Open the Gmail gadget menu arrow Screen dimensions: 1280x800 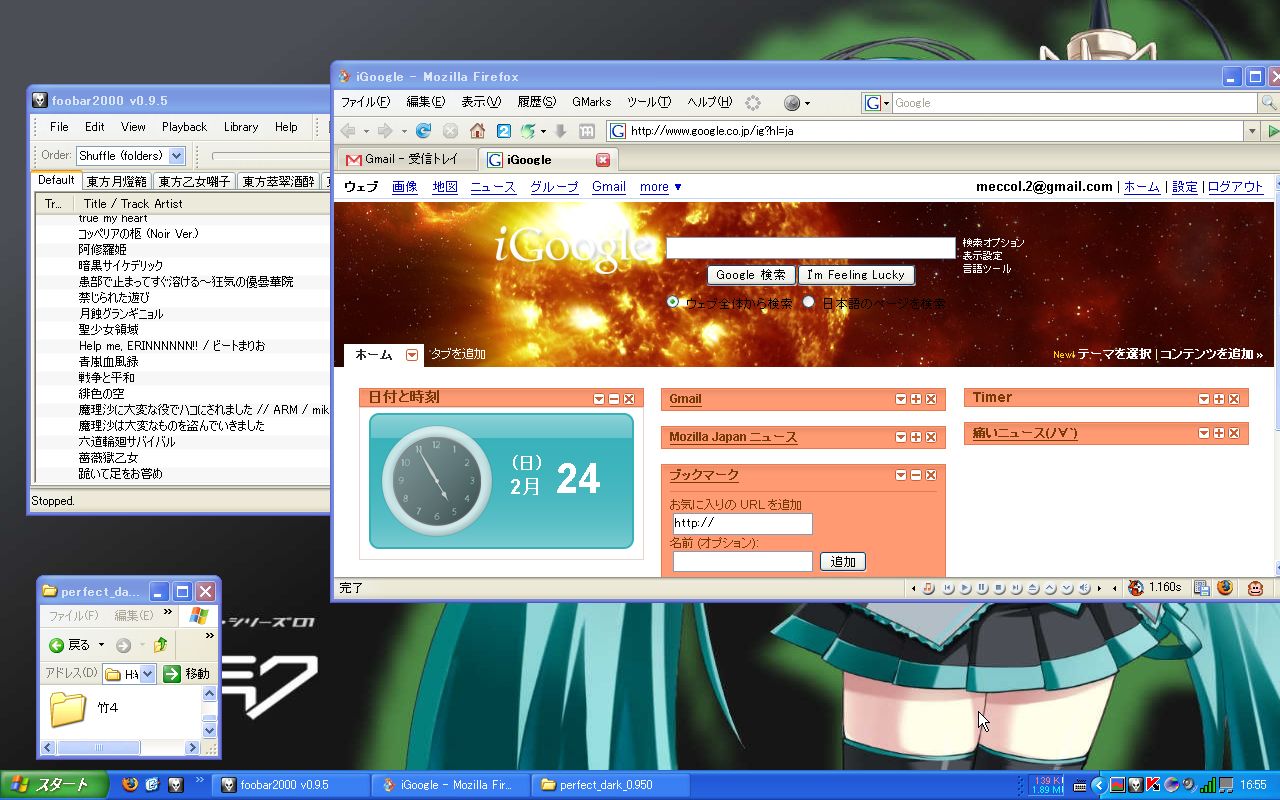point(901,399)
